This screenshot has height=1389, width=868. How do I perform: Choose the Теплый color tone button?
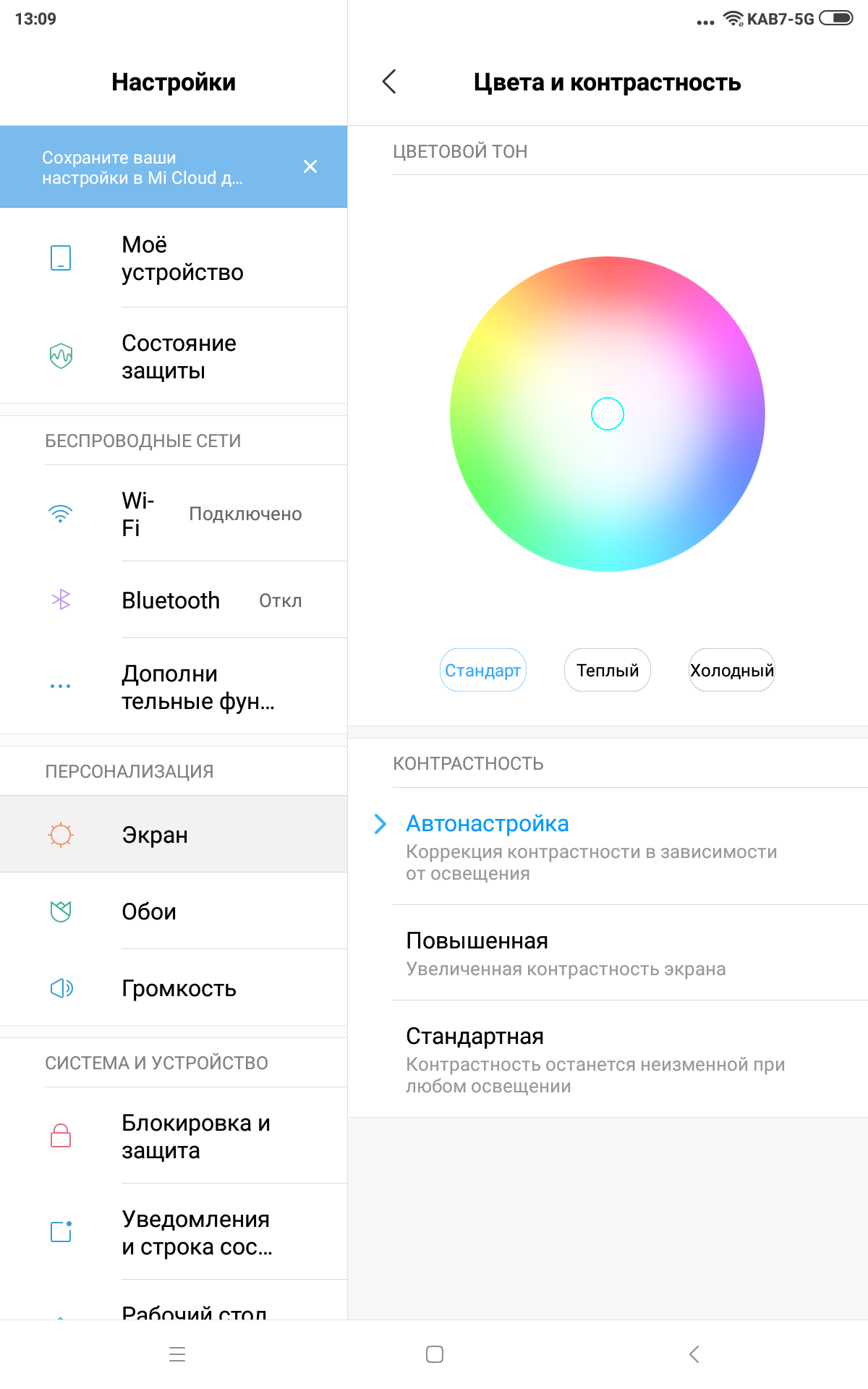(608, 671)
